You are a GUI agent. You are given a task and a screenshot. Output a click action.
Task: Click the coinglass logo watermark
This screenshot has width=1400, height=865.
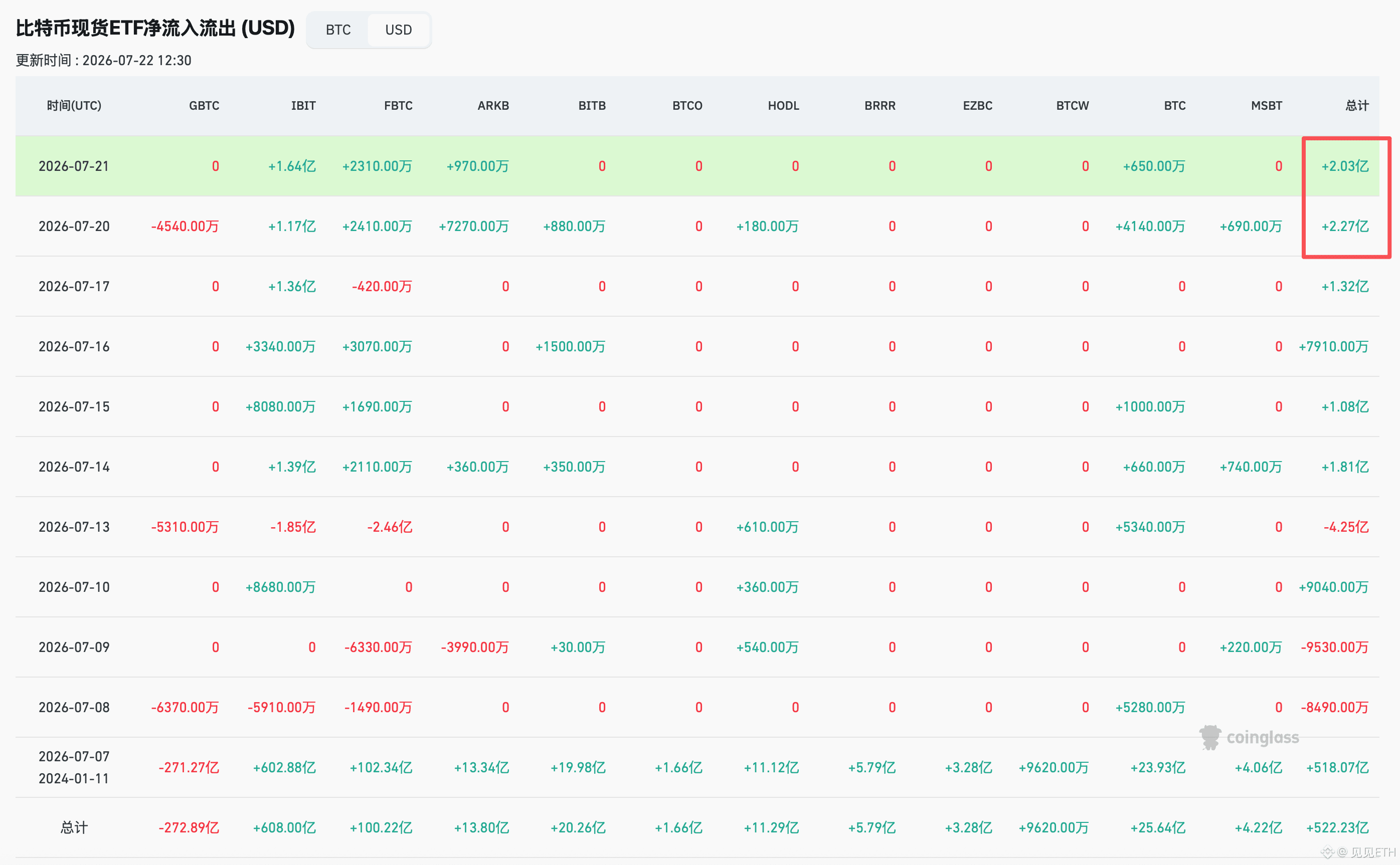pos(1249,737)
